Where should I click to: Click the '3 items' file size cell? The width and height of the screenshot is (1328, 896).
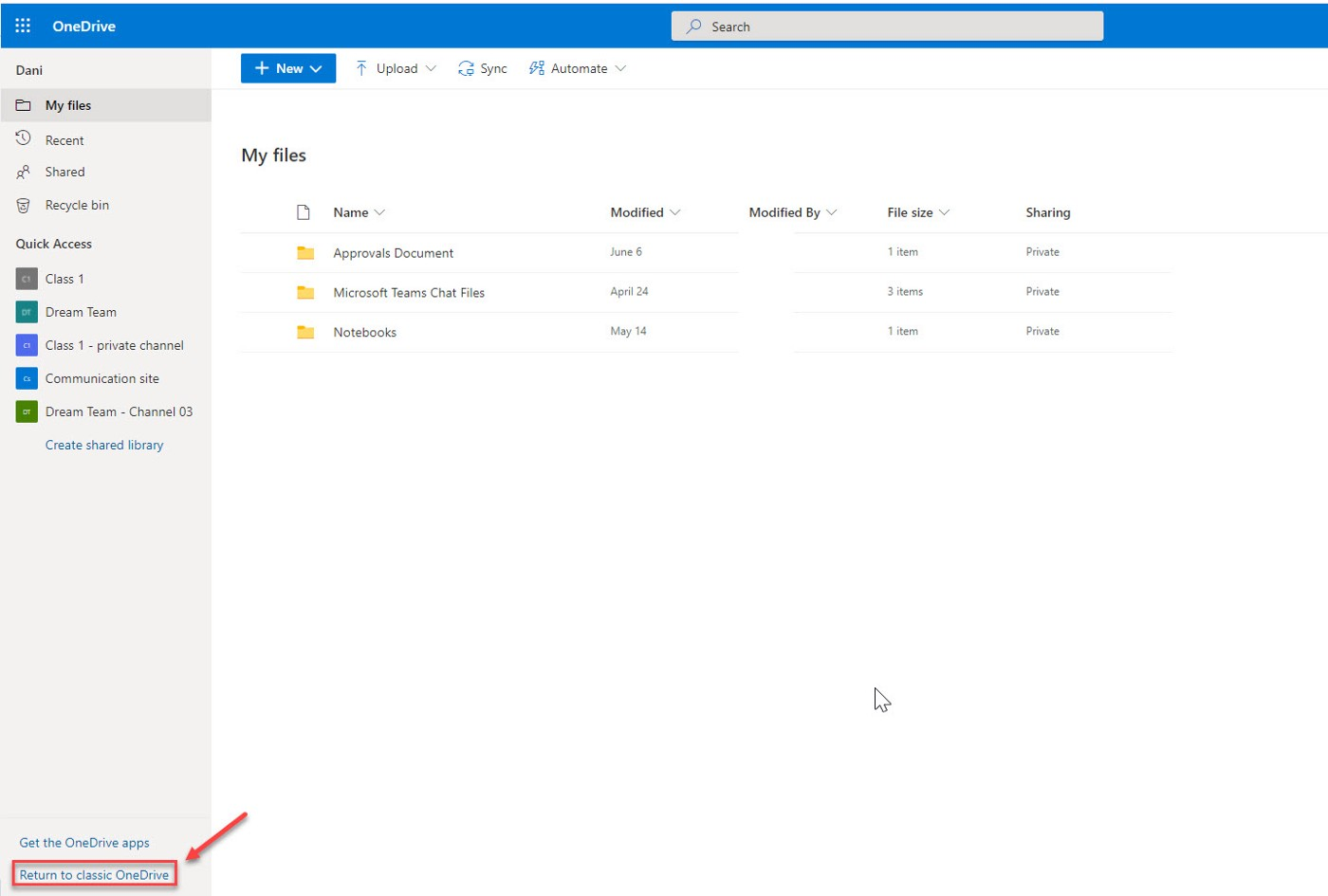(x=905, y=292)
